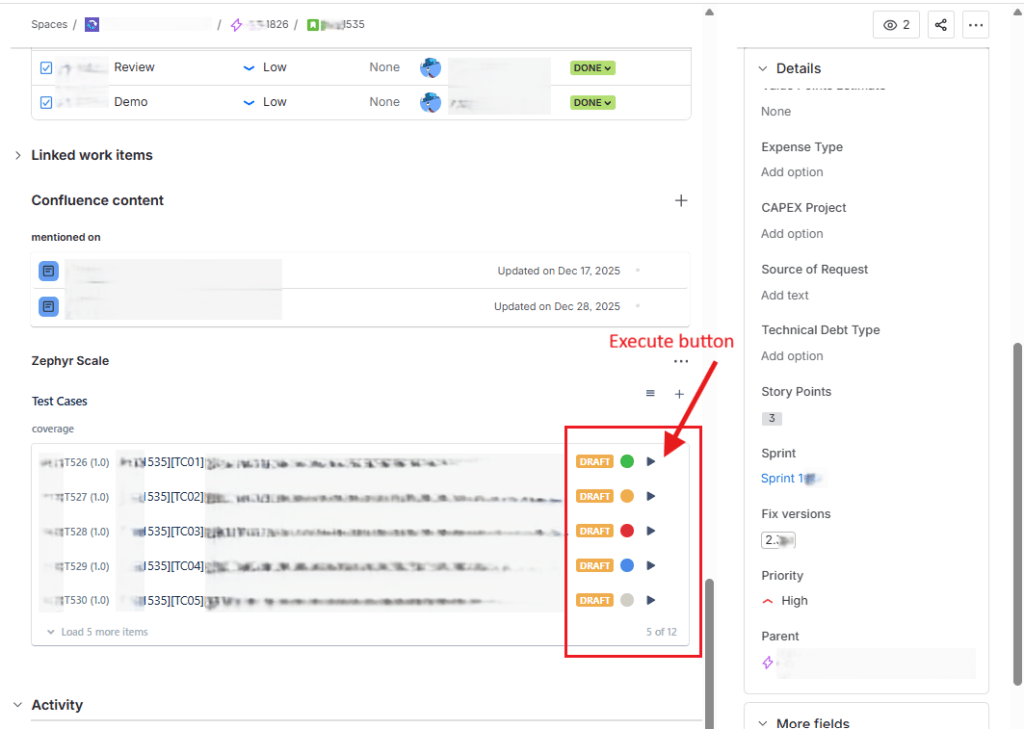
Task: Load 5 more test case items
Action: (x=98, y=631)
